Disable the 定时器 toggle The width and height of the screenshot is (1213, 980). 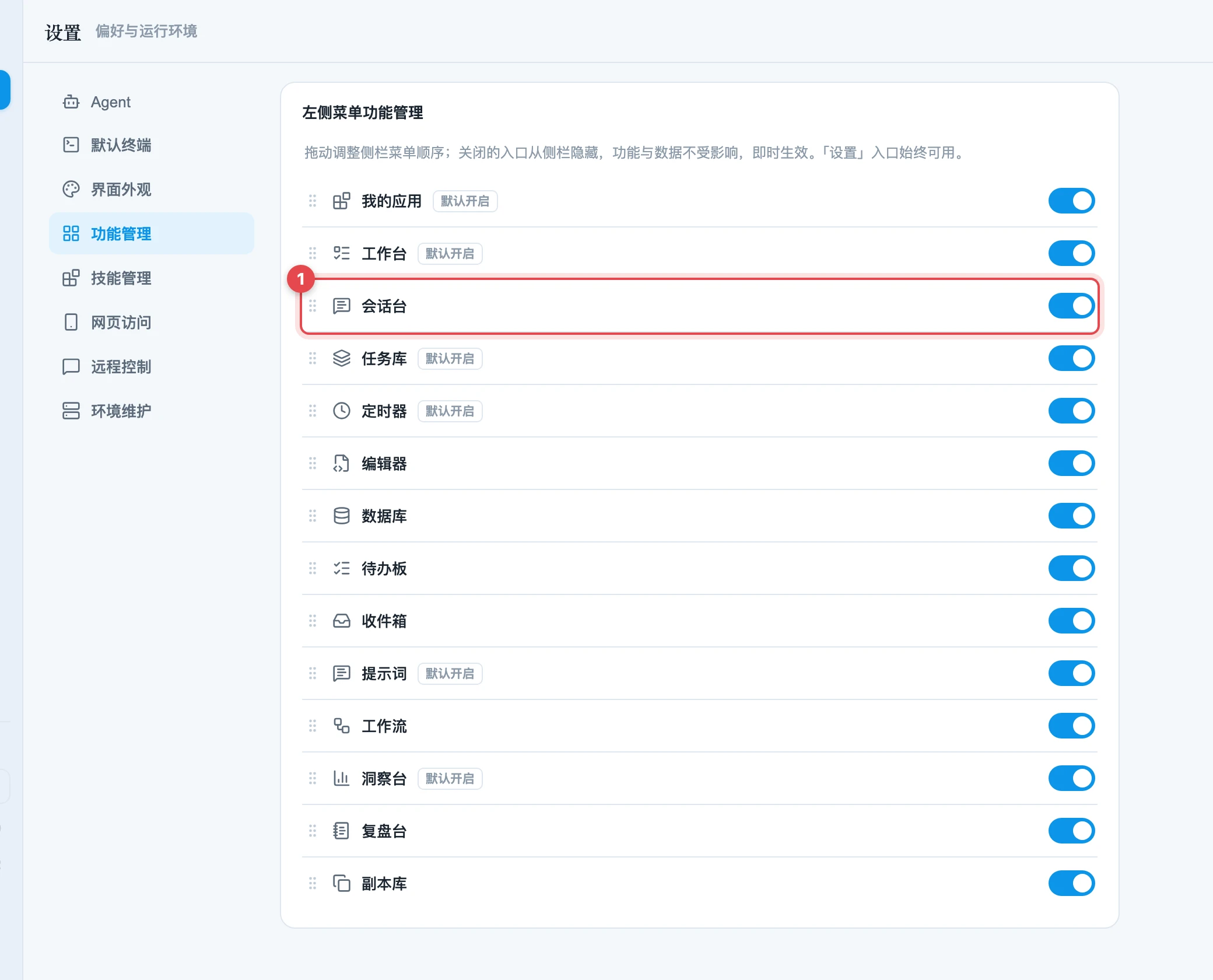pos(1071,411)
